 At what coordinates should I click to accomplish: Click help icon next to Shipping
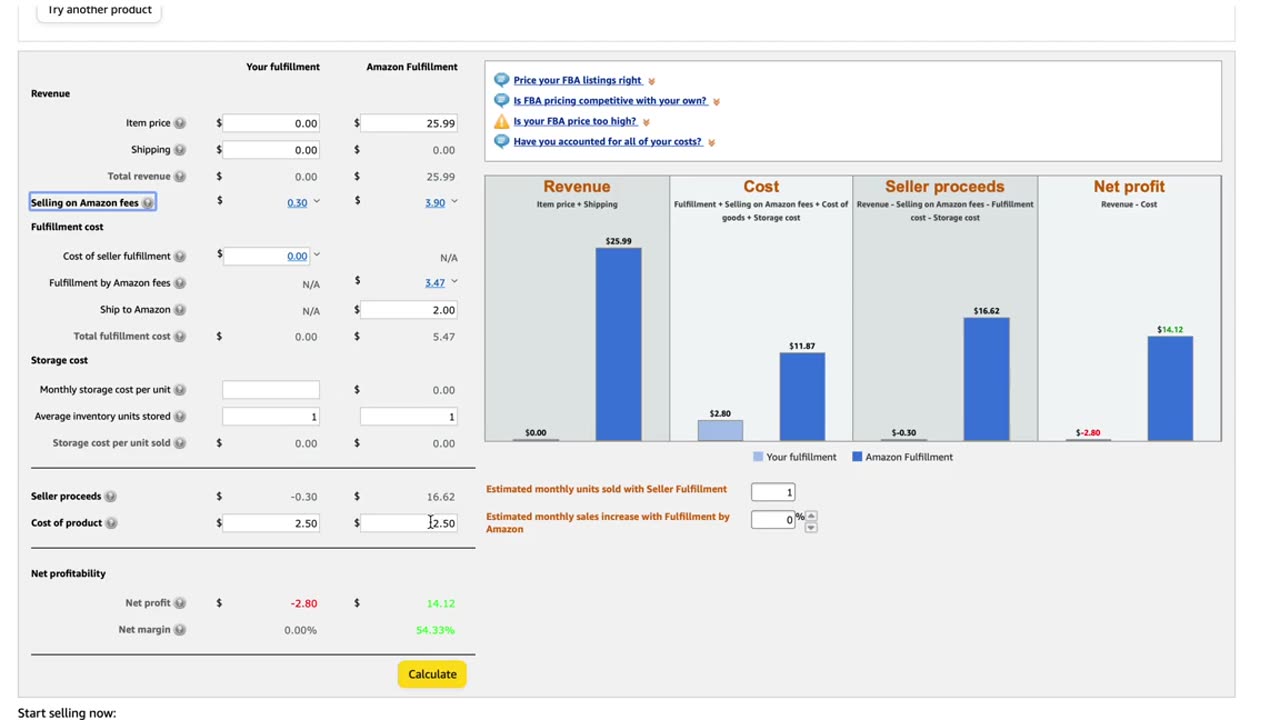click(x=180, y=150)
